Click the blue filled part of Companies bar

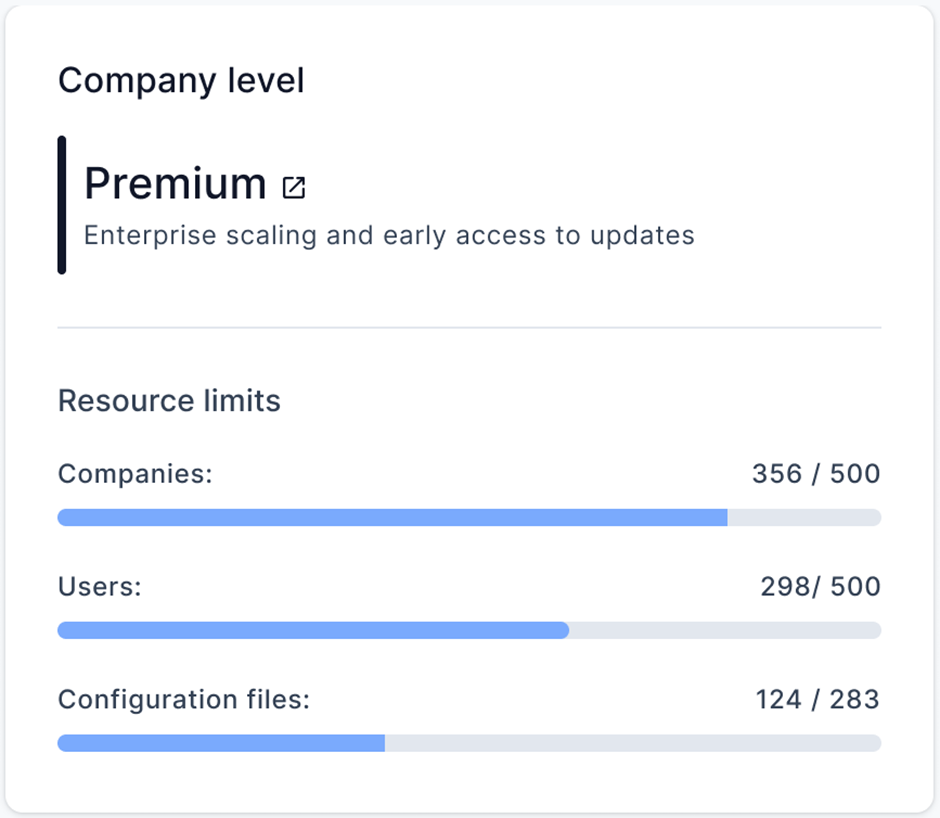pos(390,517)
